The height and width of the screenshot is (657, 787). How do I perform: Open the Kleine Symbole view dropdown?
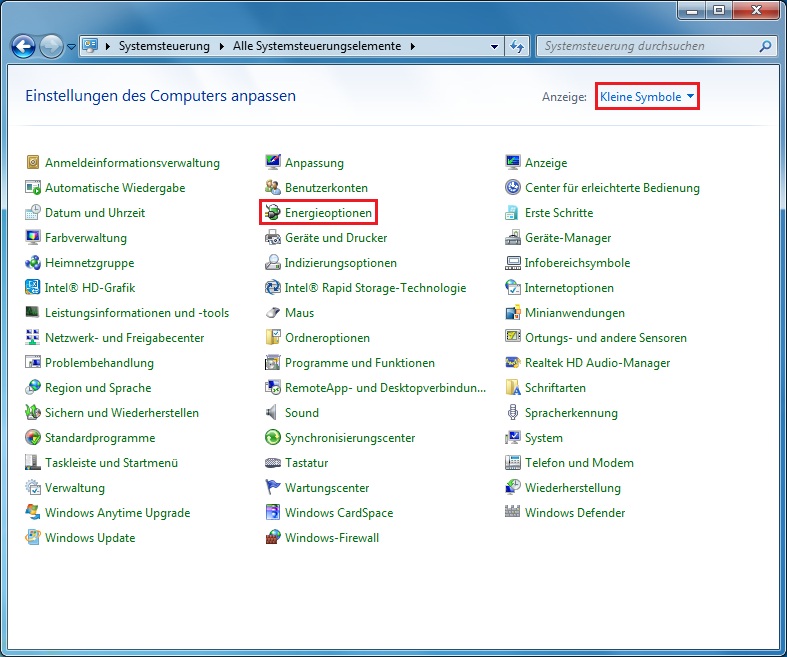click(x=647, y=96)
